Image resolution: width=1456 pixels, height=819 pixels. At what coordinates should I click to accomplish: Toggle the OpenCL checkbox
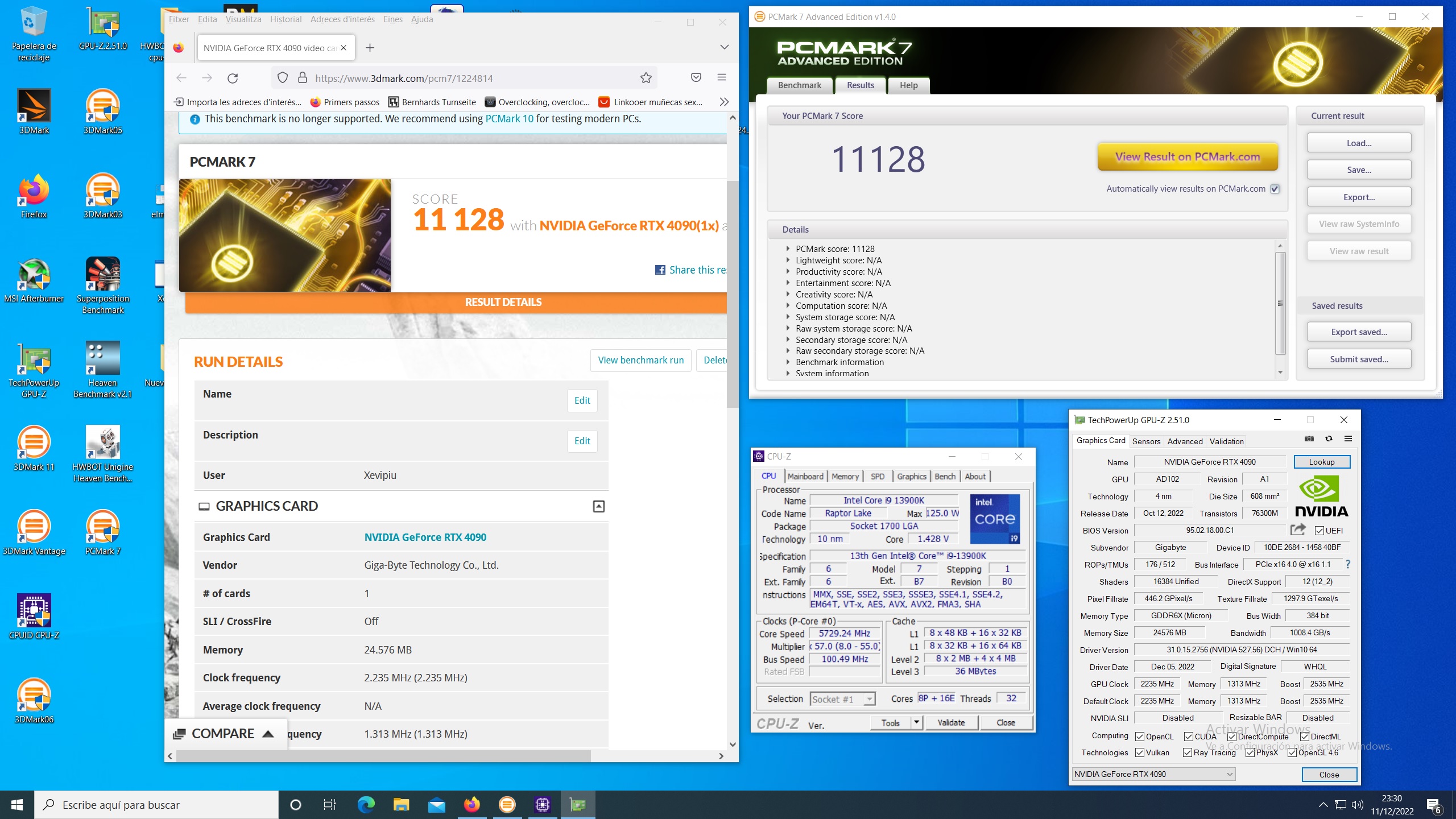[x=1140, y=736]
